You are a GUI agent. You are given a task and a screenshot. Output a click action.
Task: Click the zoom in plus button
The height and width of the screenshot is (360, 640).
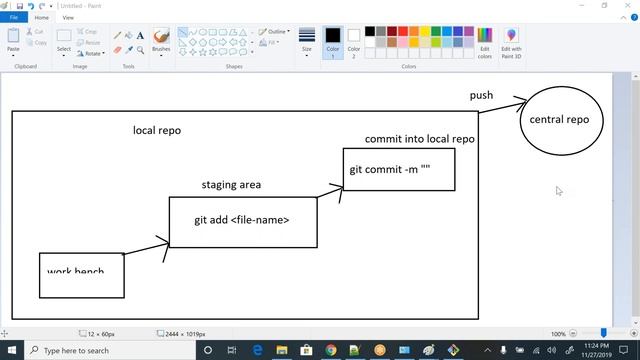coord(633,333)
